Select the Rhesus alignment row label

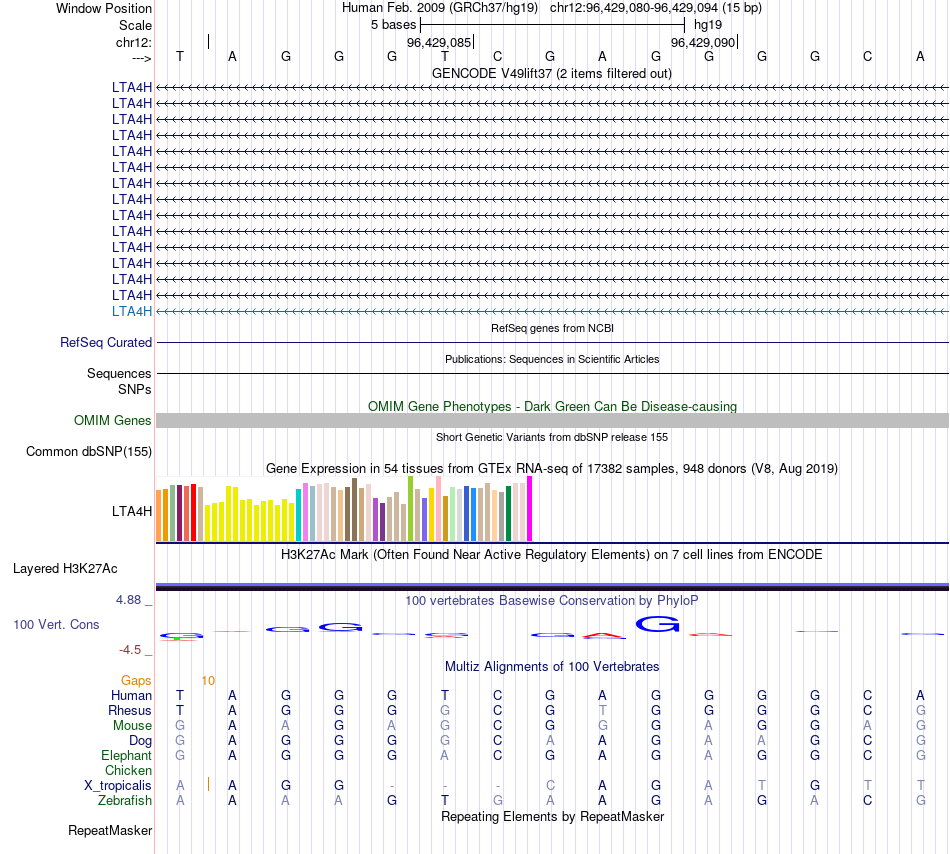130,710
